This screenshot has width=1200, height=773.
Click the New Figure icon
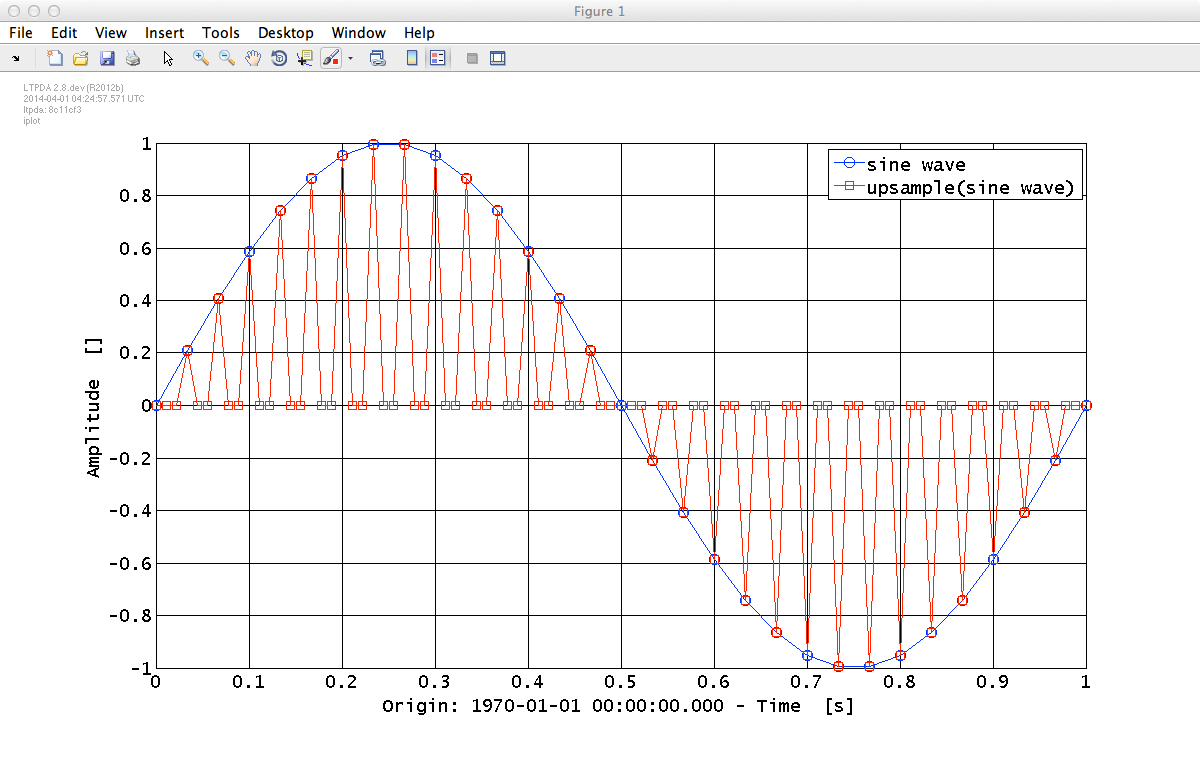55,58
